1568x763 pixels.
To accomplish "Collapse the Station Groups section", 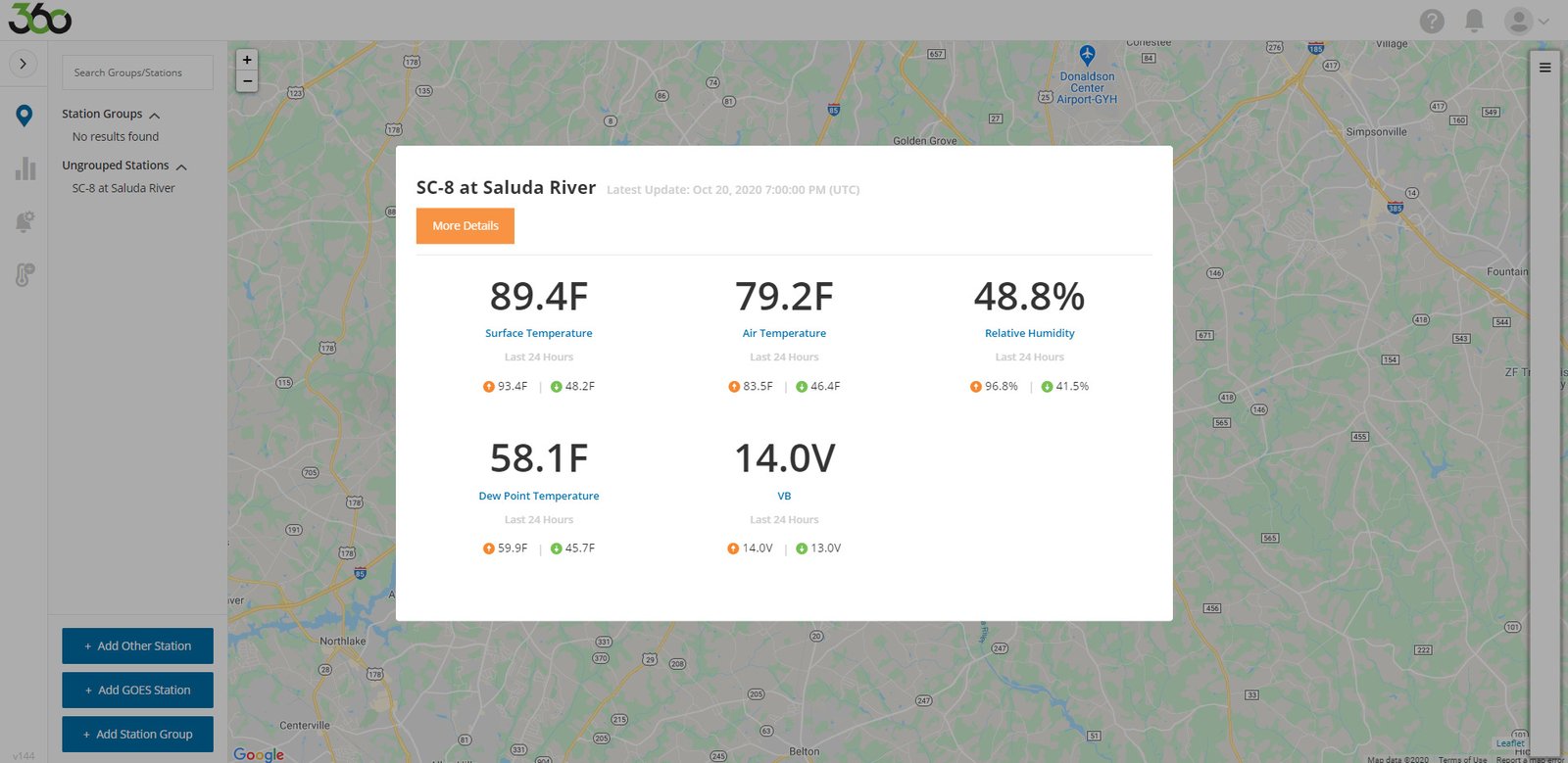I will click(x=155, y=115).
